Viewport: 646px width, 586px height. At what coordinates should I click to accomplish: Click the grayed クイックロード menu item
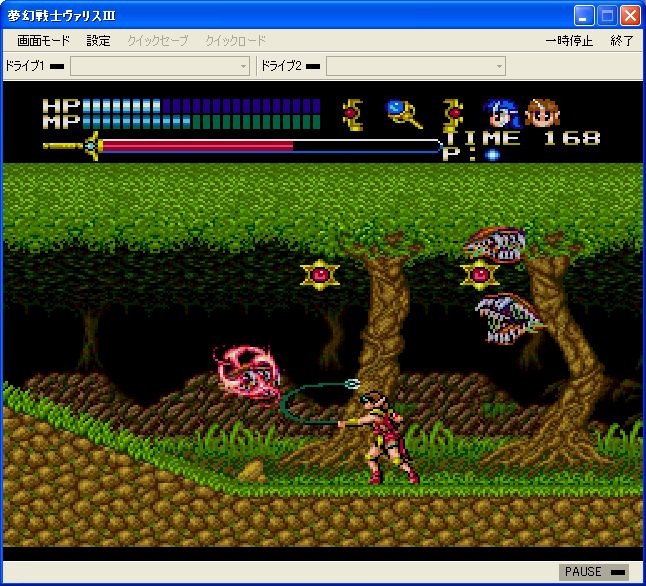click(x=235, y=41)
